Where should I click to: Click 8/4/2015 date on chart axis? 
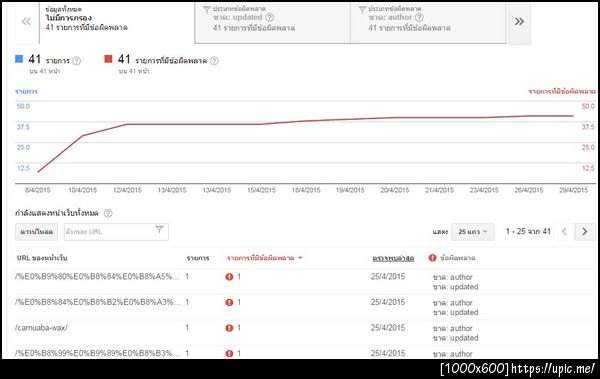[38, 190]
